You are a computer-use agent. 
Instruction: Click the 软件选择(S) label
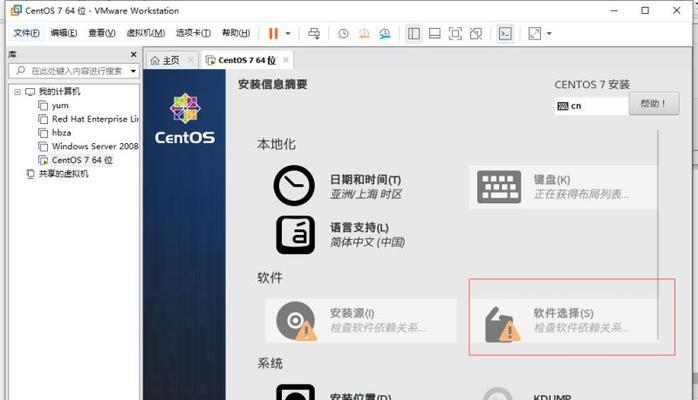[x=563, y=313]
